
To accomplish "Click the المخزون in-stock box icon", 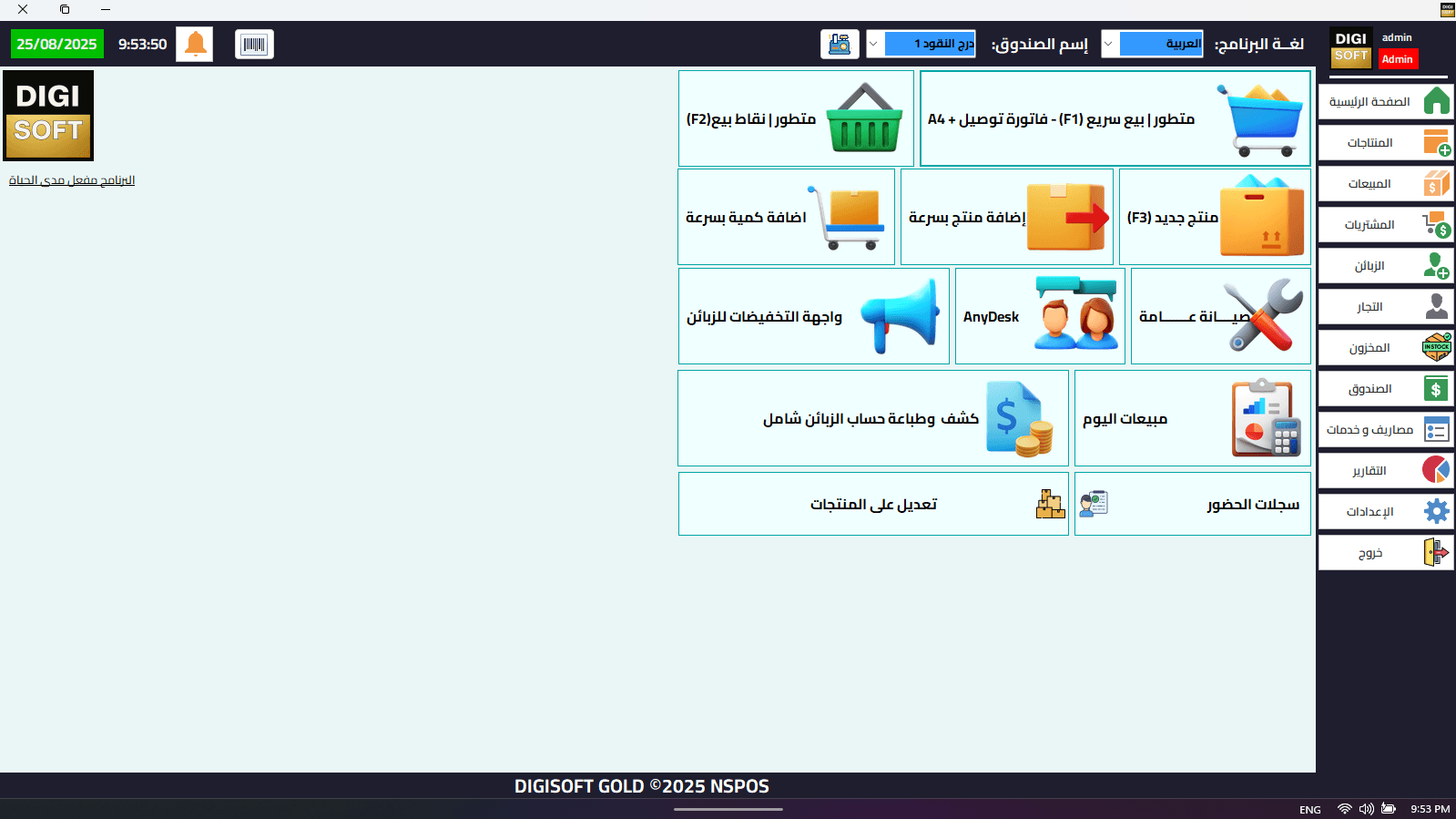I will click(1436, 347).
